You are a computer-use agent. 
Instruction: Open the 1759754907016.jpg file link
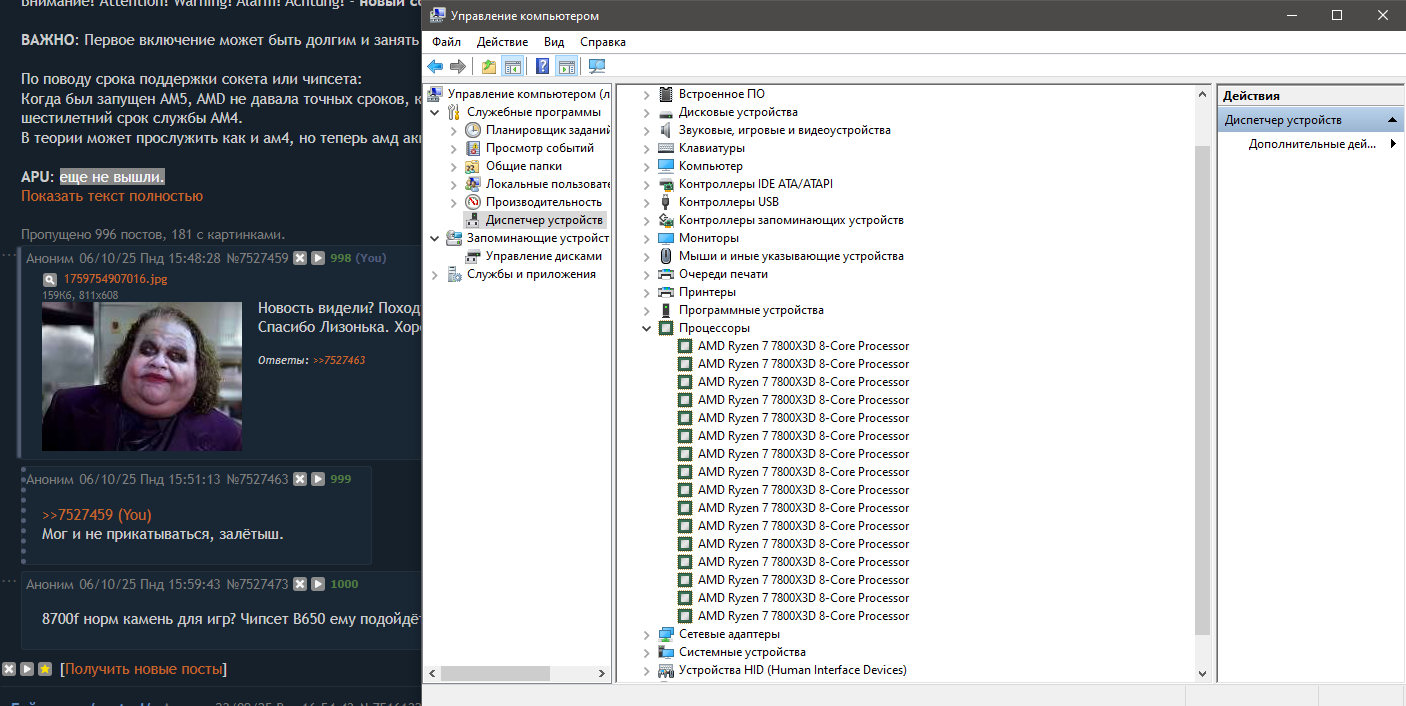(115, 279)
